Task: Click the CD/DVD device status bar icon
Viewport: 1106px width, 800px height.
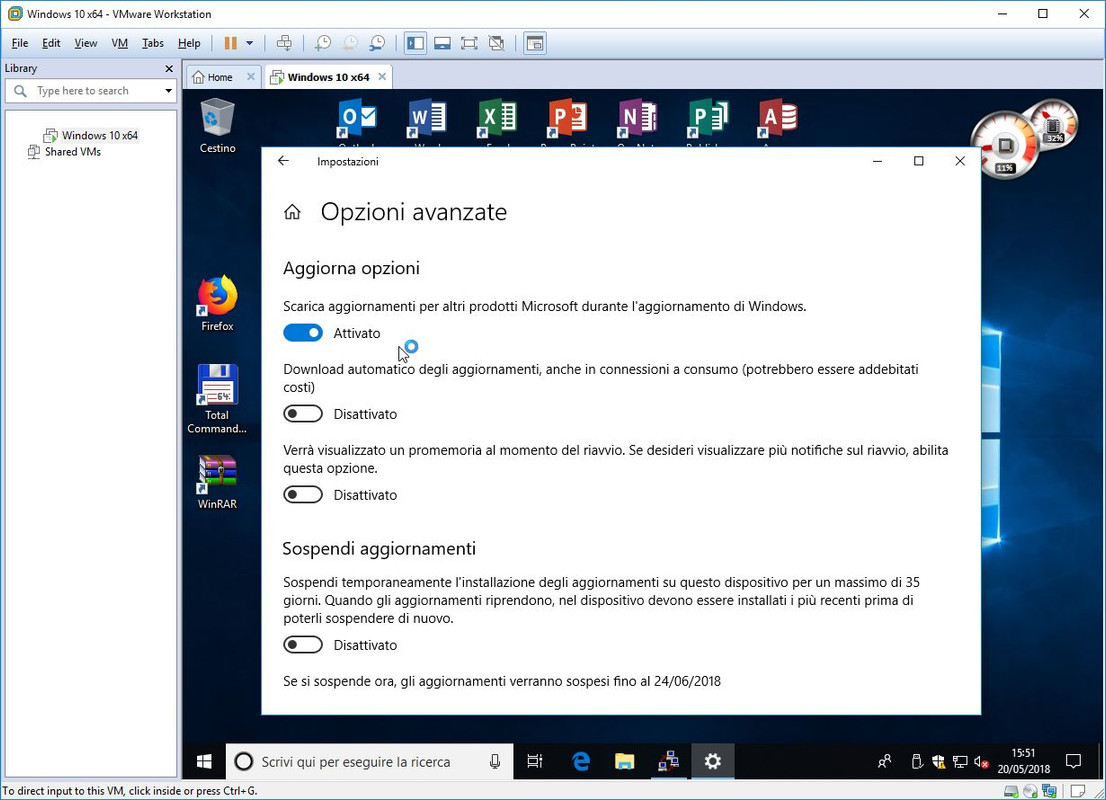Action: tap(1031, 791)
